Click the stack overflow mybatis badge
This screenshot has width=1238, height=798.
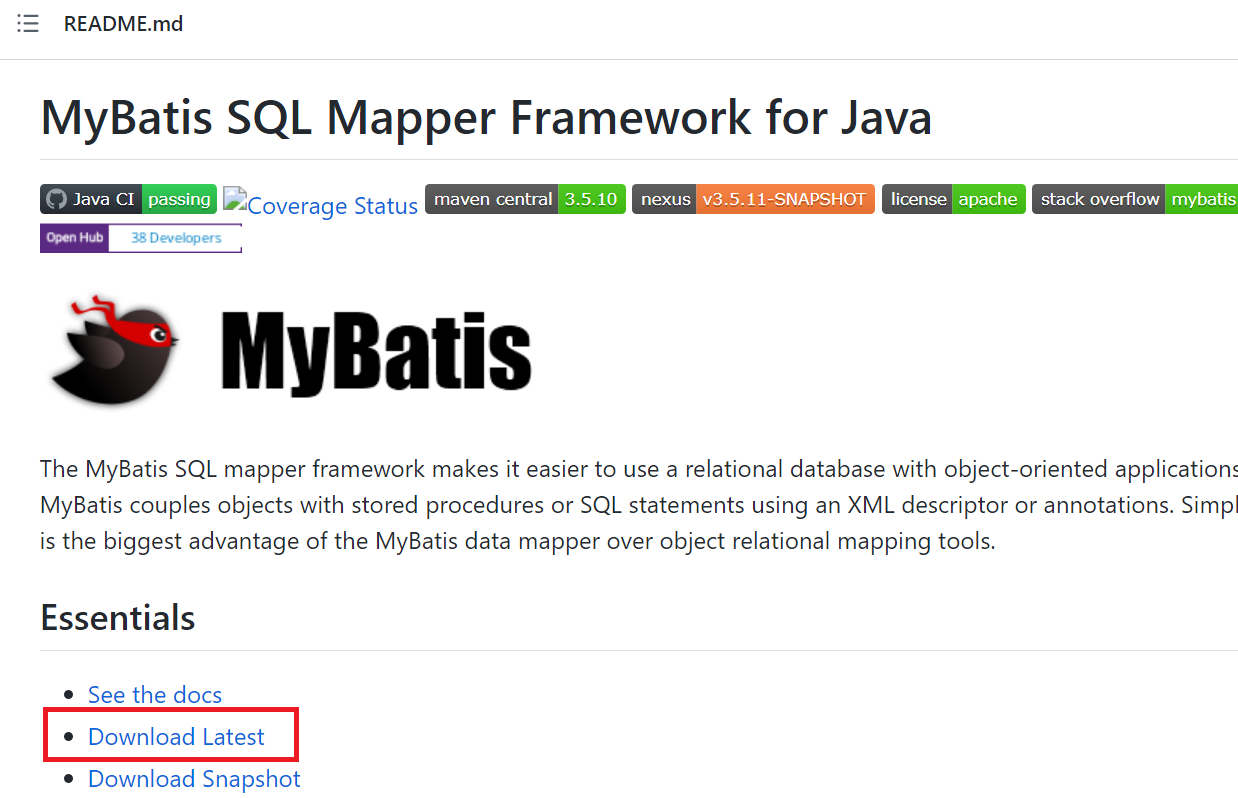click(x=1135, y=199)
